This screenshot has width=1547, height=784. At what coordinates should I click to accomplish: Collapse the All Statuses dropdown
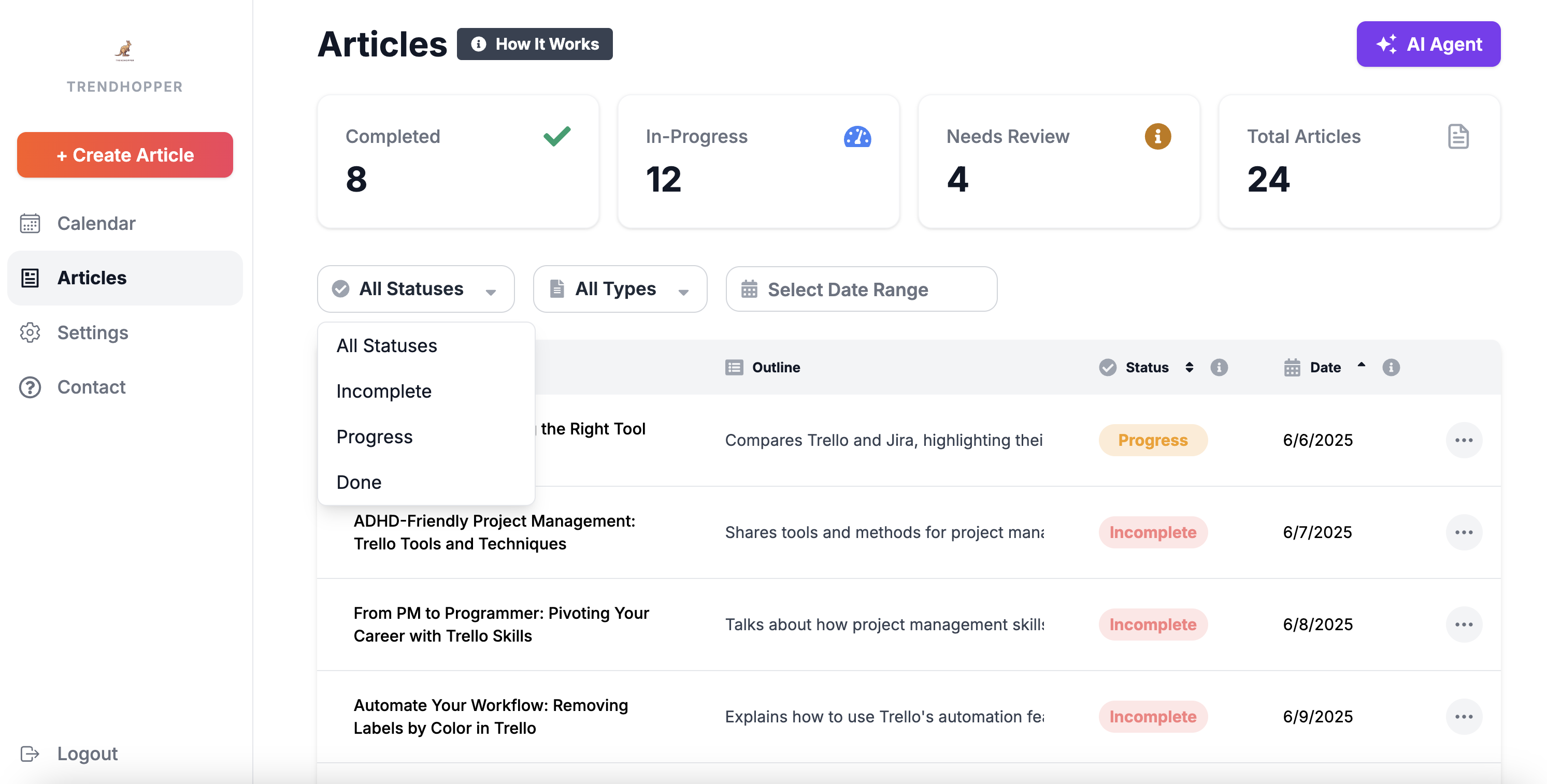416,289
